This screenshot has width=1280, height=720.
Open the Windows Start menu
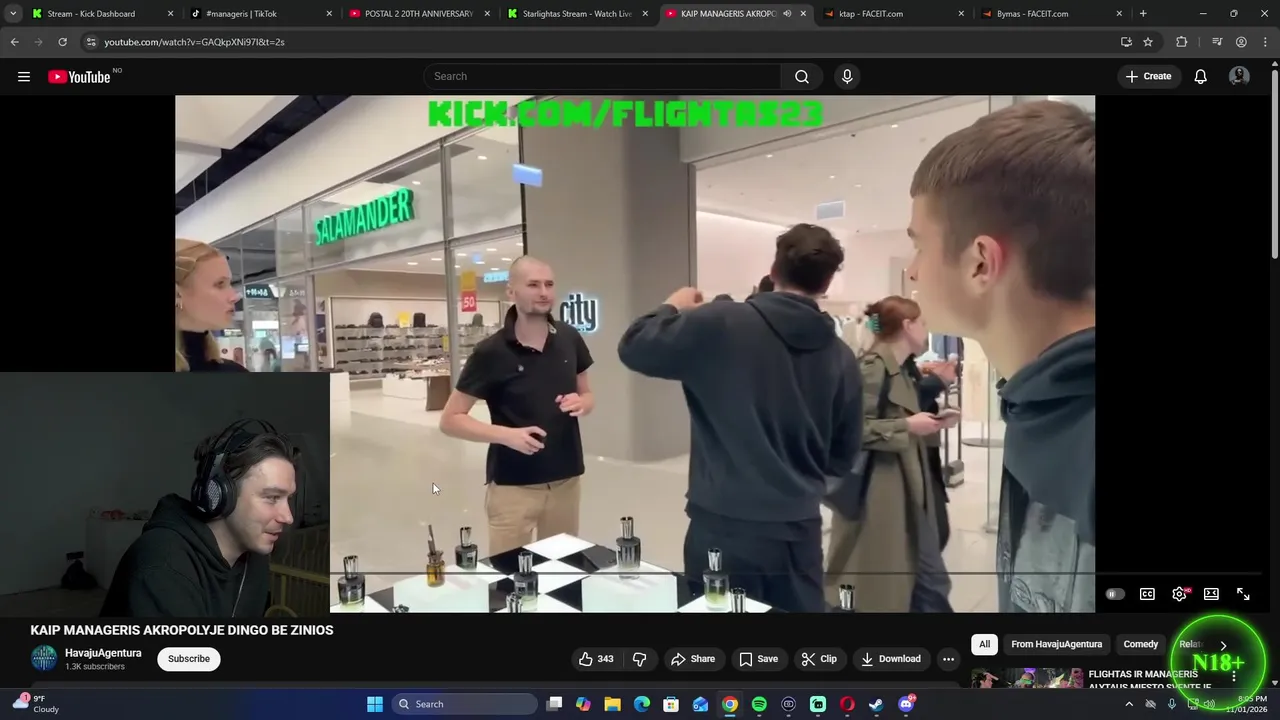tap(374, 704)
